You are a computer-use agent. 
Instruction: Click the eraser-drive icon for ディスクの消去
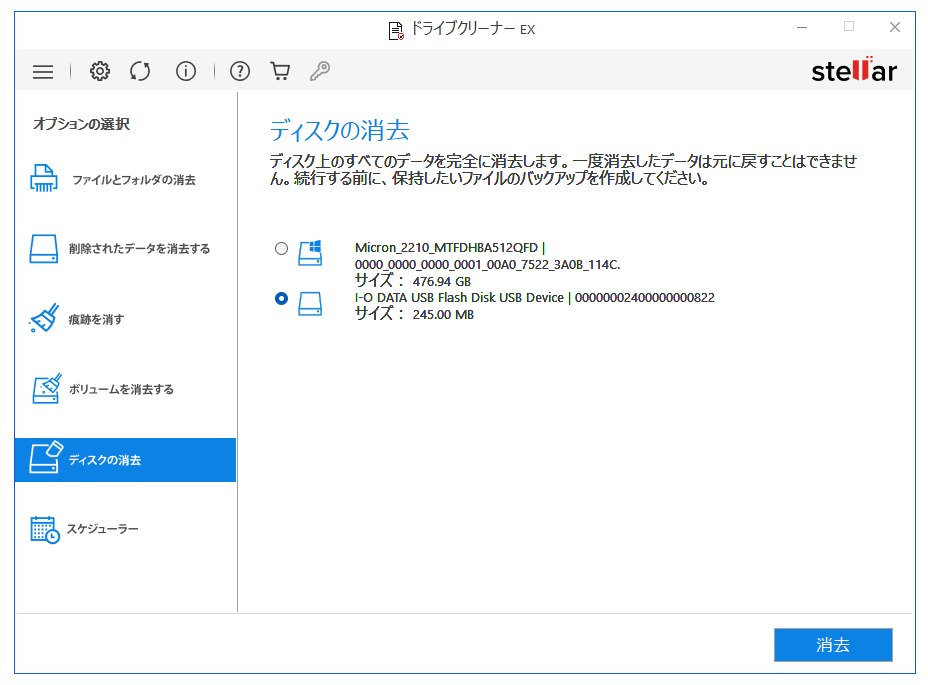(x=46, y=457)
